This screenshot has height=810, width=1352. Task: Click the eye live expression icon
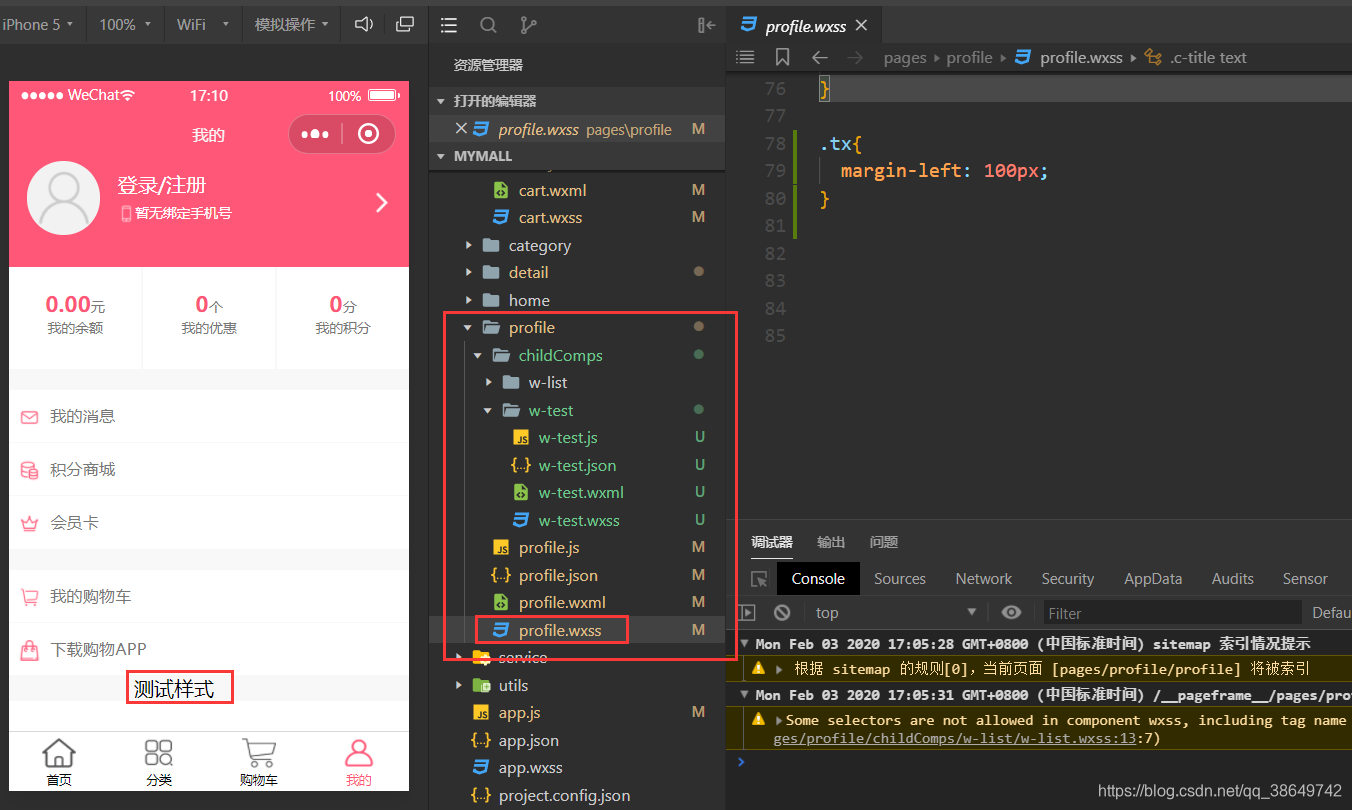point(1012,612)
